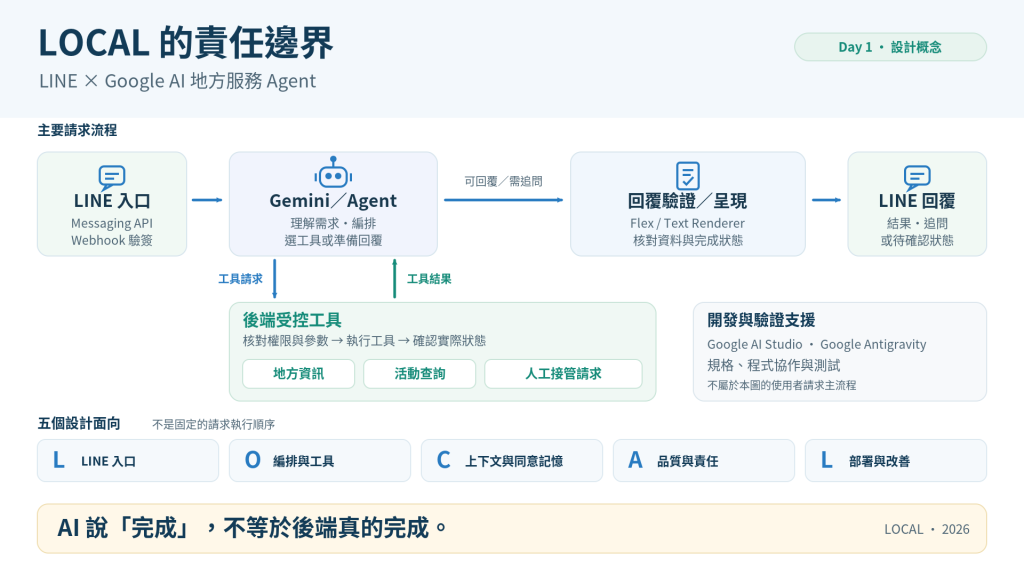
Task: Click the robot icon above Gemini／Agent
Action: click(x=333, y=172)
